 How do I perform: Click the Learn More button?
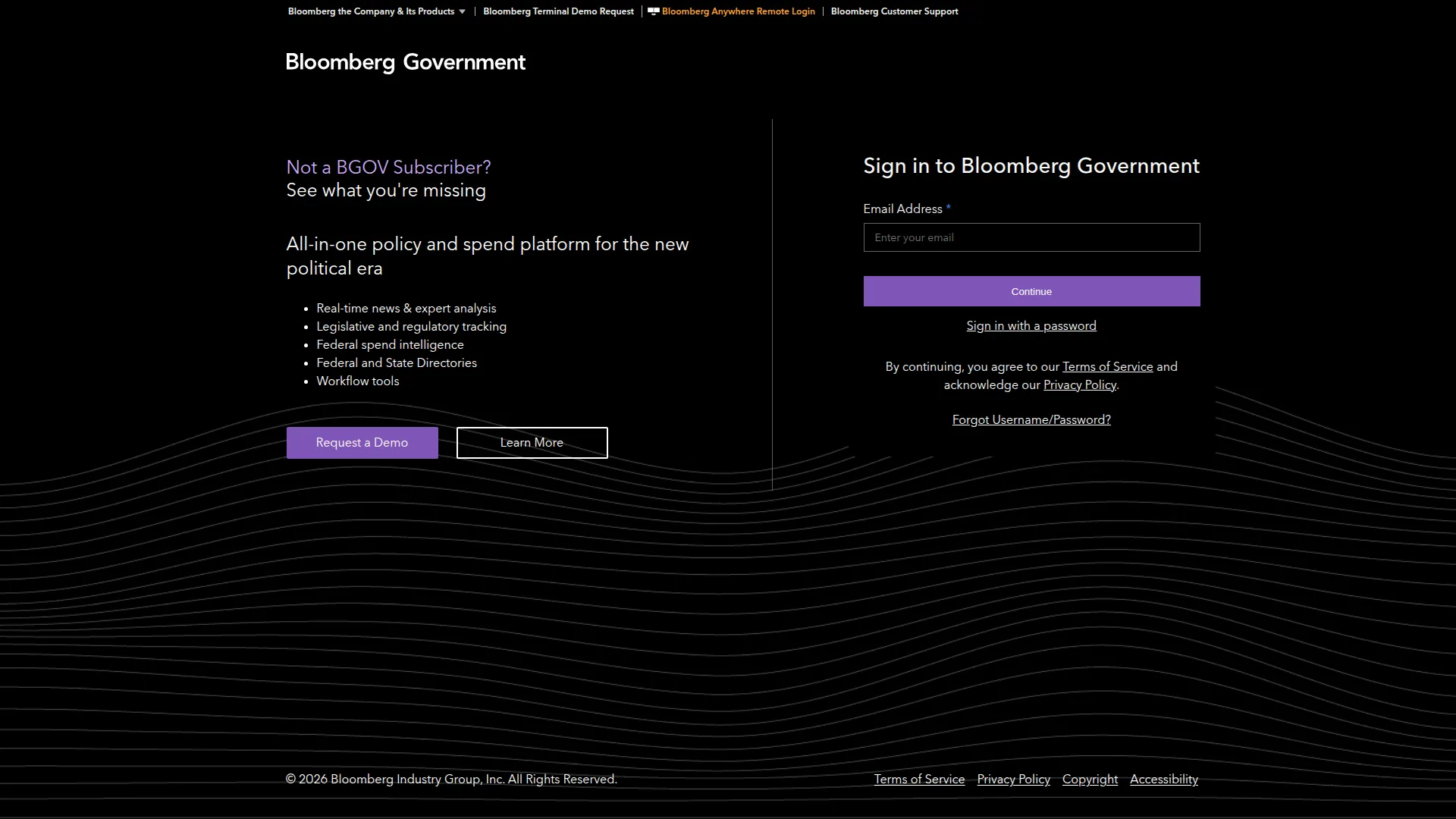point(532,443)
